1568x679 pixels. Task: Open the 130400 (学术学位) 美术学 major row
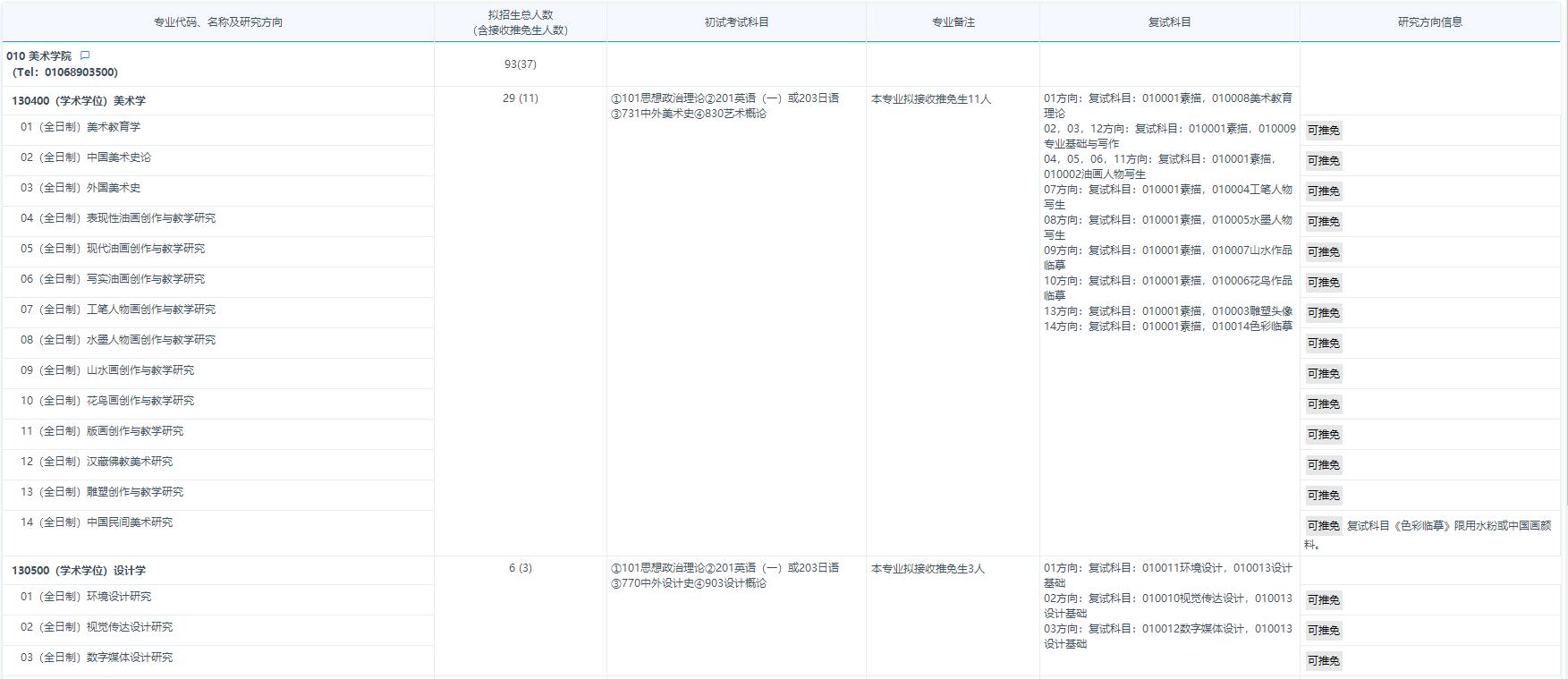[79, 101]
